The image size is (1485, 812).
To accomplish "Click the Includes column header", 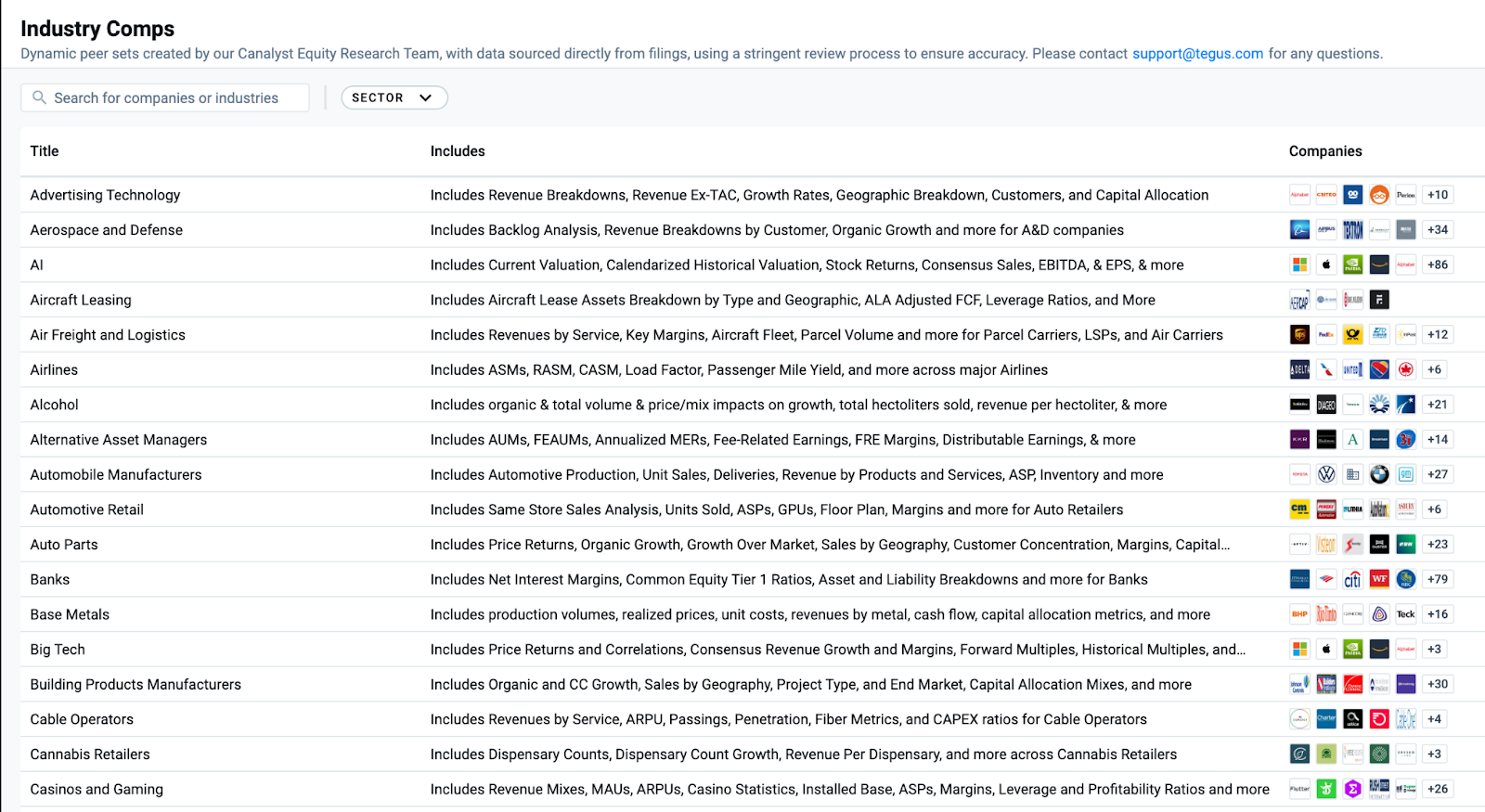I will 458,151.
